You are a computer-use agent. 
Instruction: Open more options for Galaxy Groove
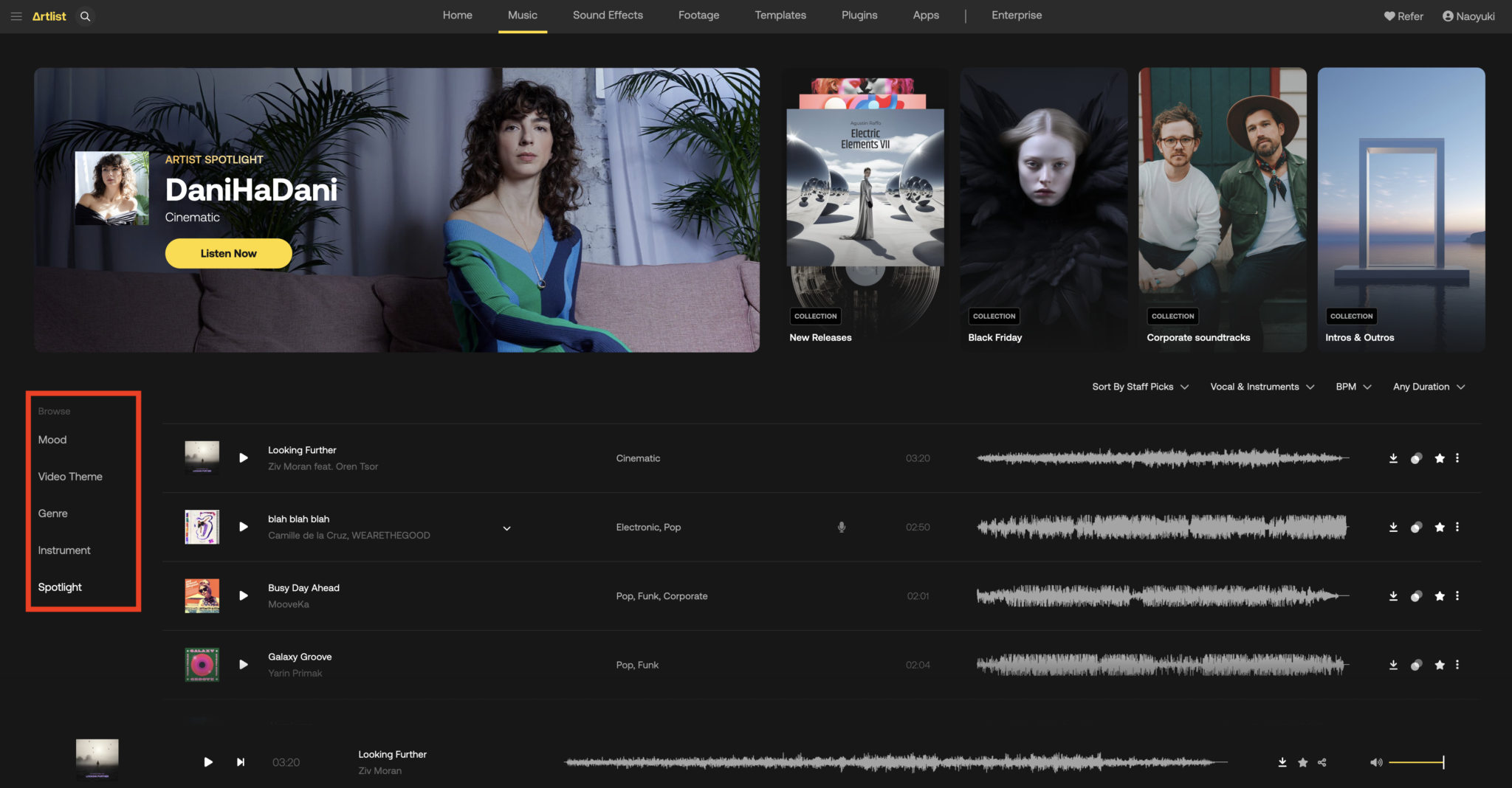tap(1457, 665)
